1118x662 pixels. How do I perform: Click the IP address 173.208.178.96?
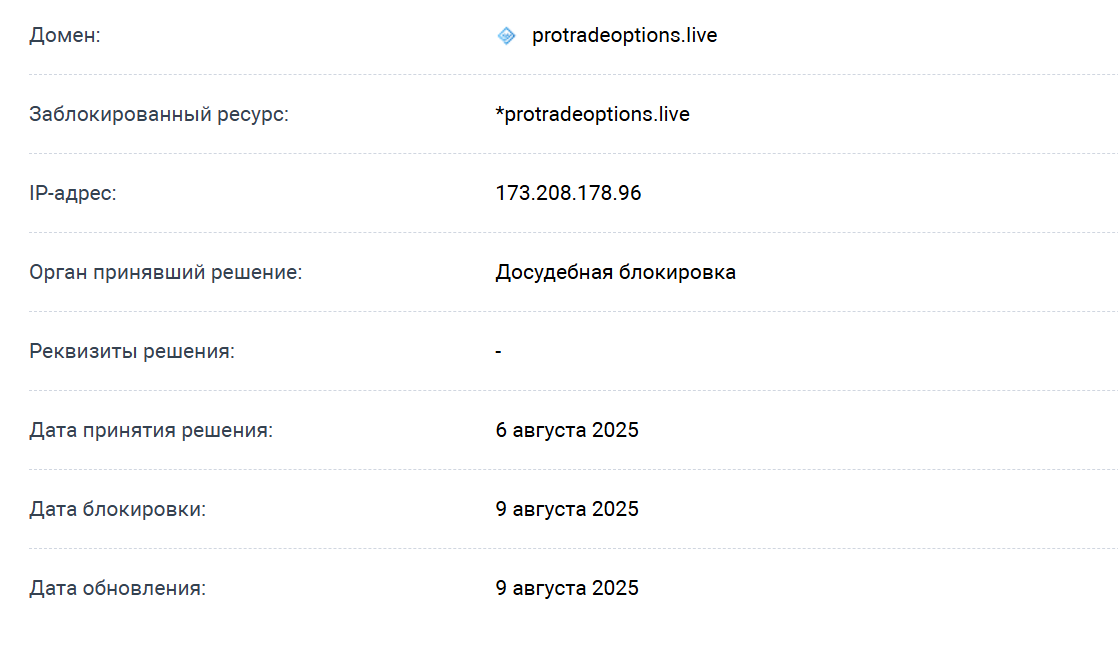[x=568, y=194]
